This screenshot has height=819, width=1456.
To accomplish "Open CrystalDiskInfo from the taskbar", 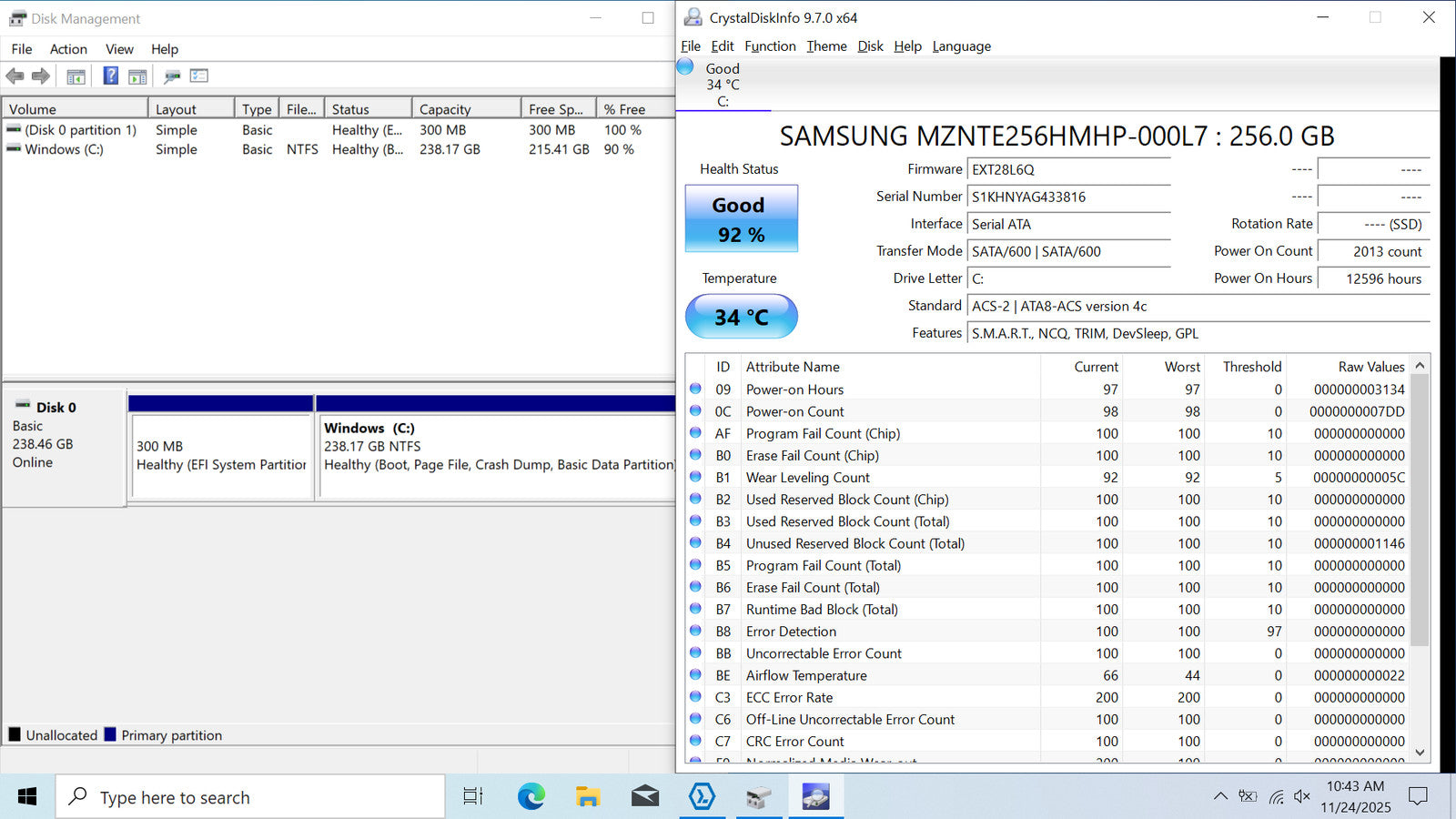I will pos(815,797).
